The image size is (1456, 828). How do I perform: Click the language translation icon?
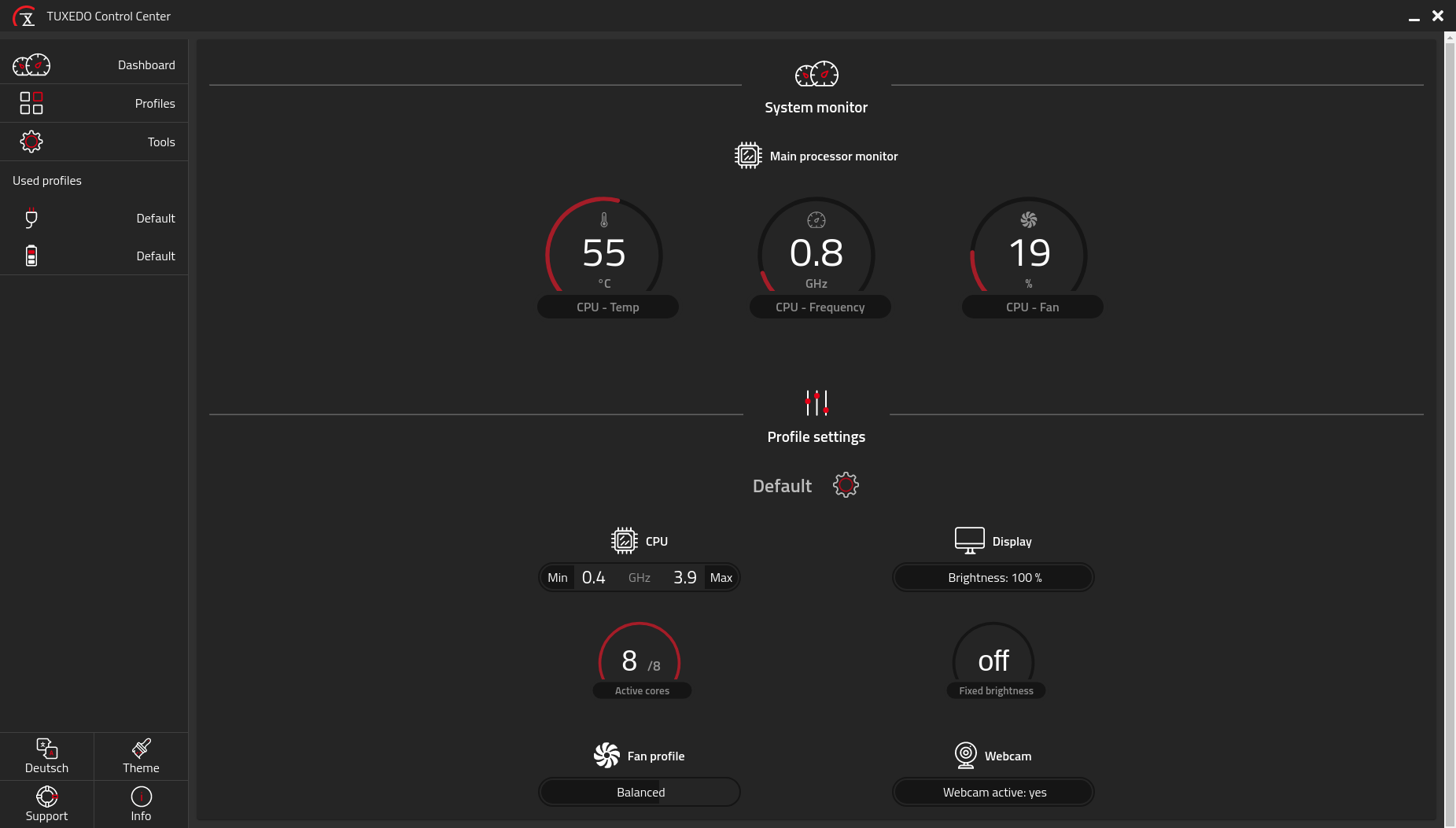point(46,748)
